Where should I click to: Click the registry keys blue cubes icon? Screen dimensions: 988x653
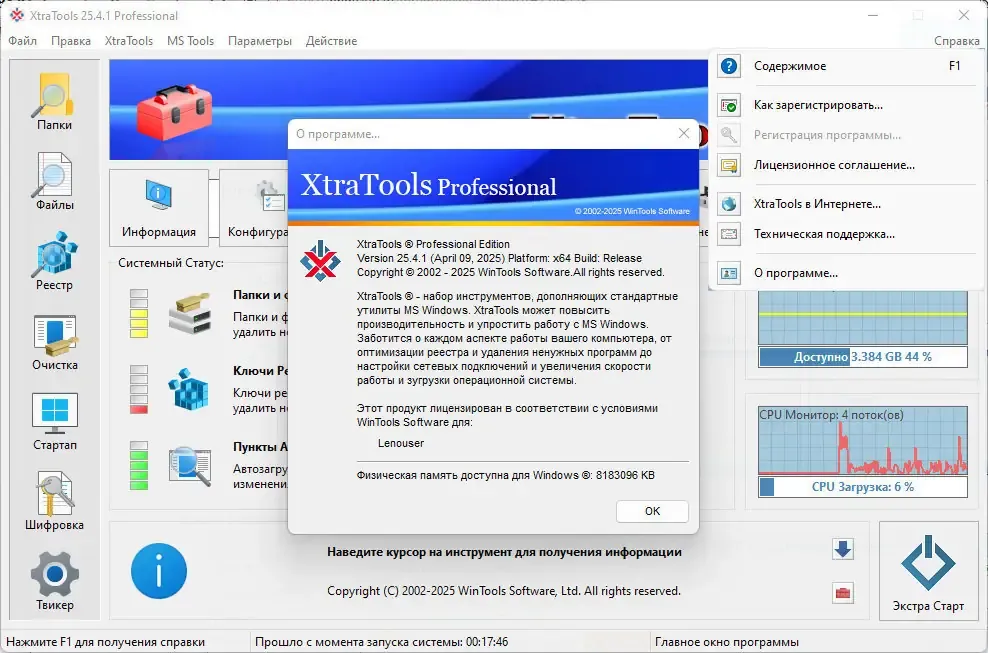pos(188,390)
